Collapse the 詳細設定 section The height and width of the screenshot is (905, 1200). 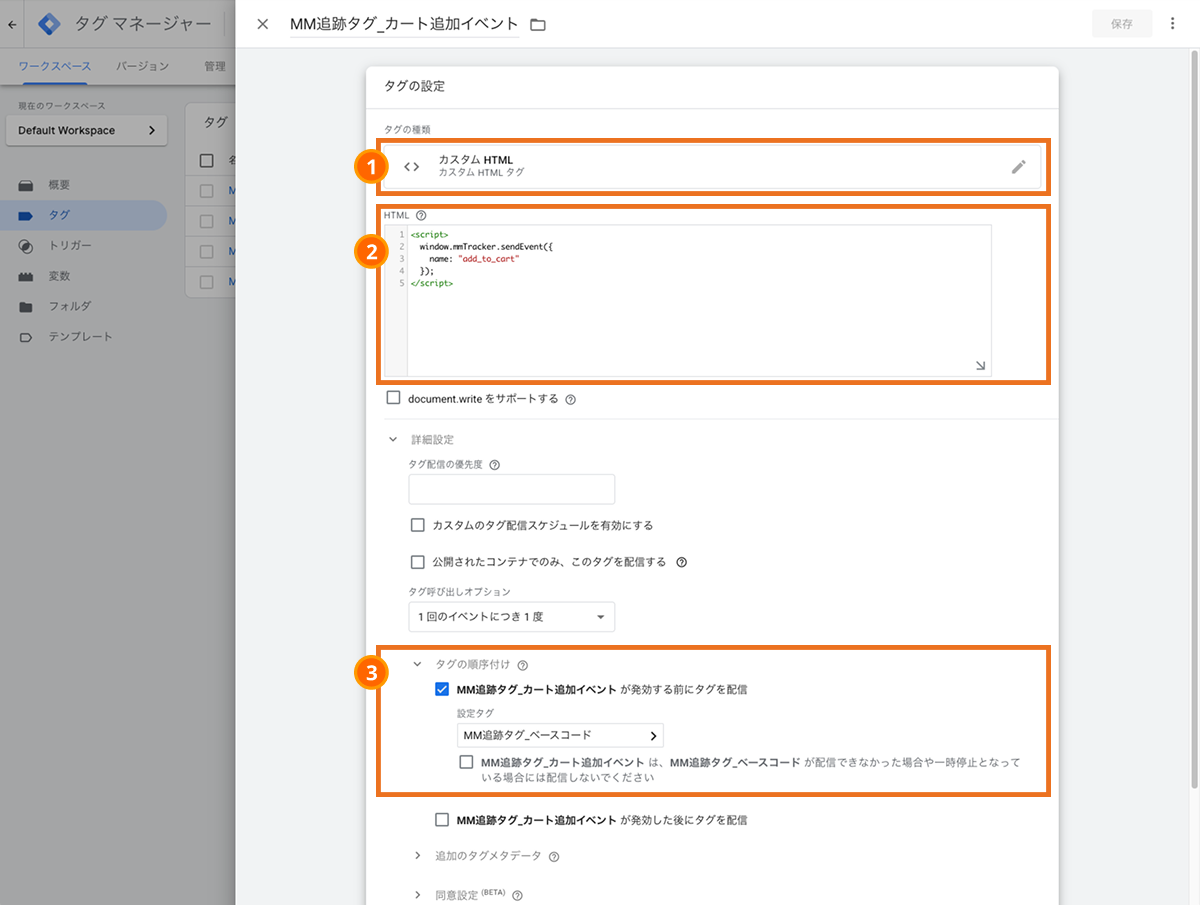click(x=392, y=439)
